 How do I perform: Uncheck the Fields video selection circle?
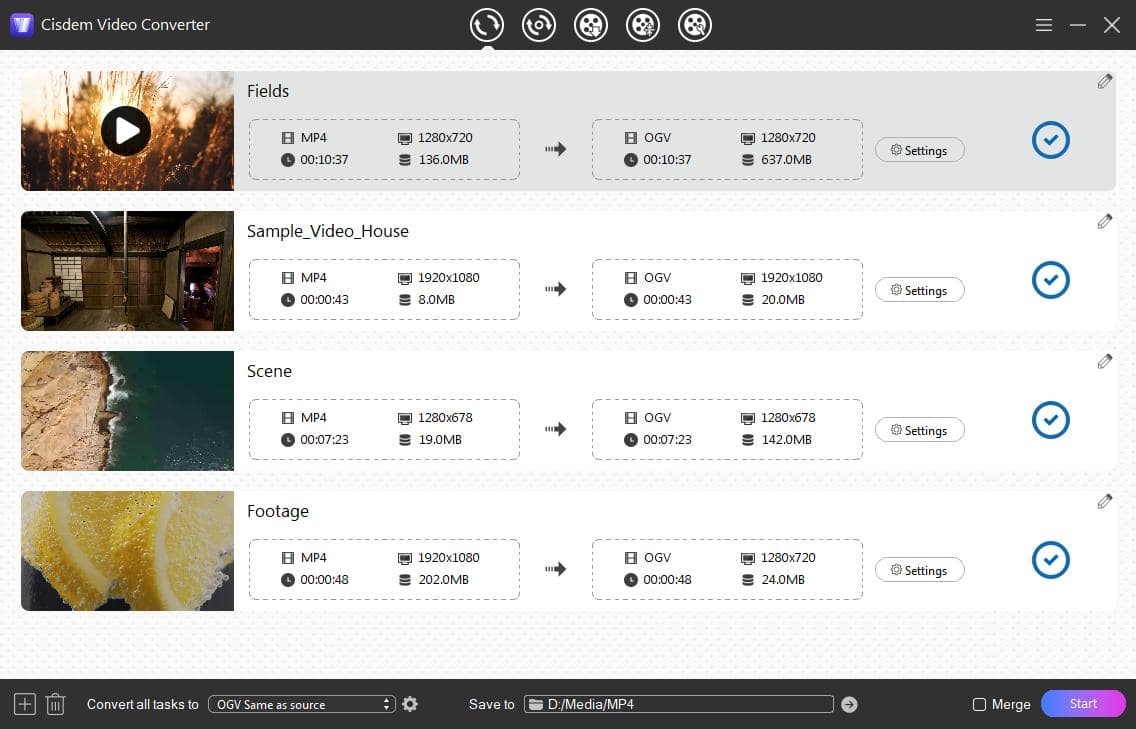1050,140
